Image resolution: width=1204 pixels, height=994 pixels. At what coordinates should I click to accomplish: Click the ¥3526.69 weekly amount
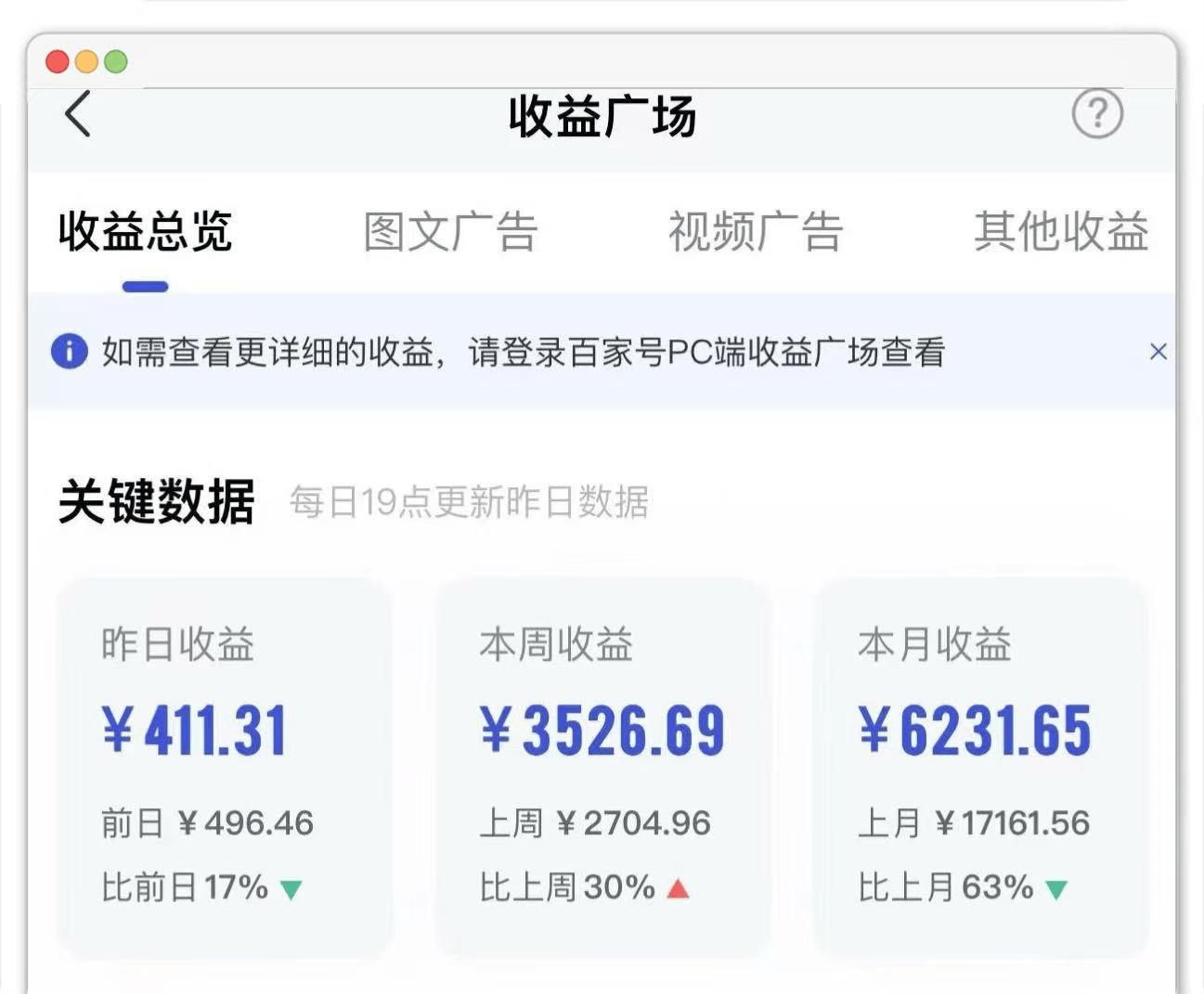(x=602, y=730)
